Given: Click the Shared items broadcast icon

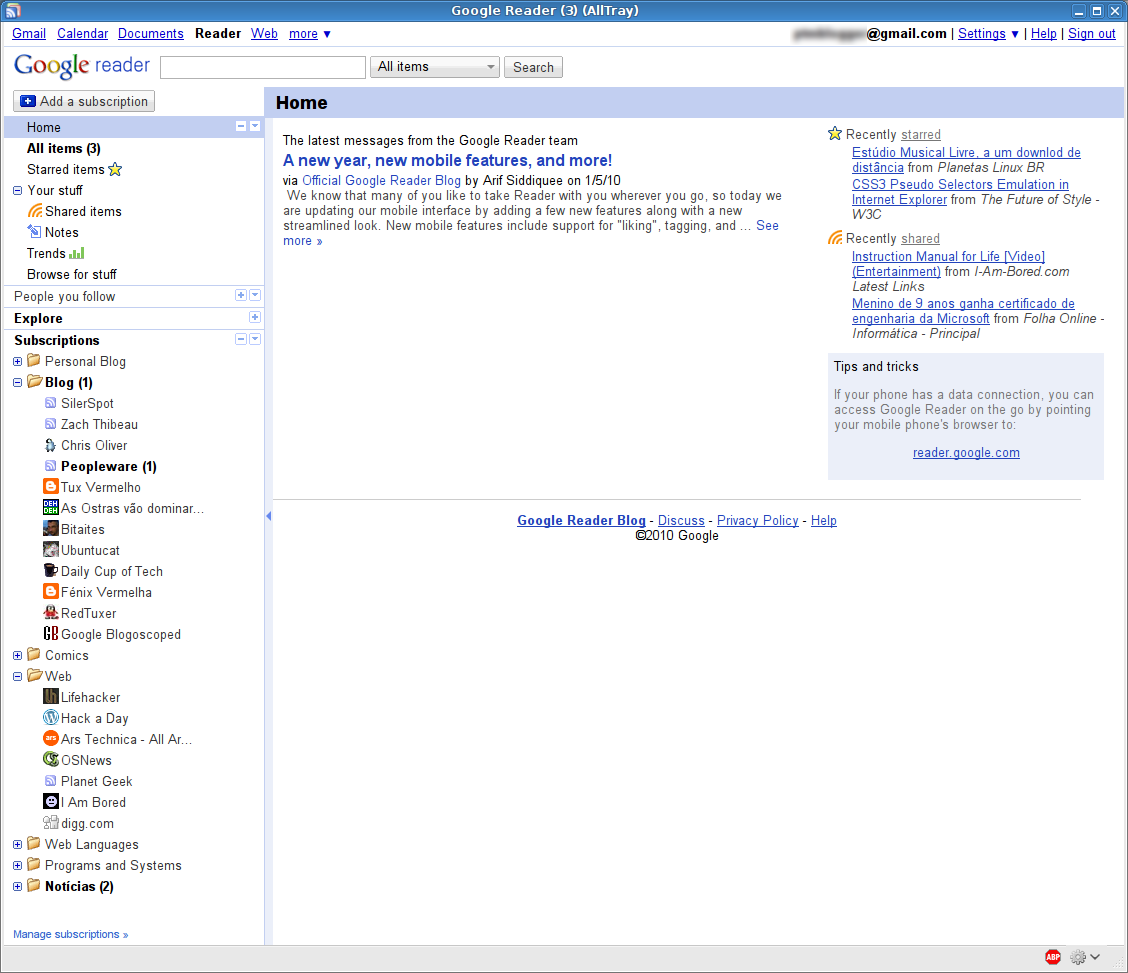Looking at the screenshot, I should tap(35, 211).
